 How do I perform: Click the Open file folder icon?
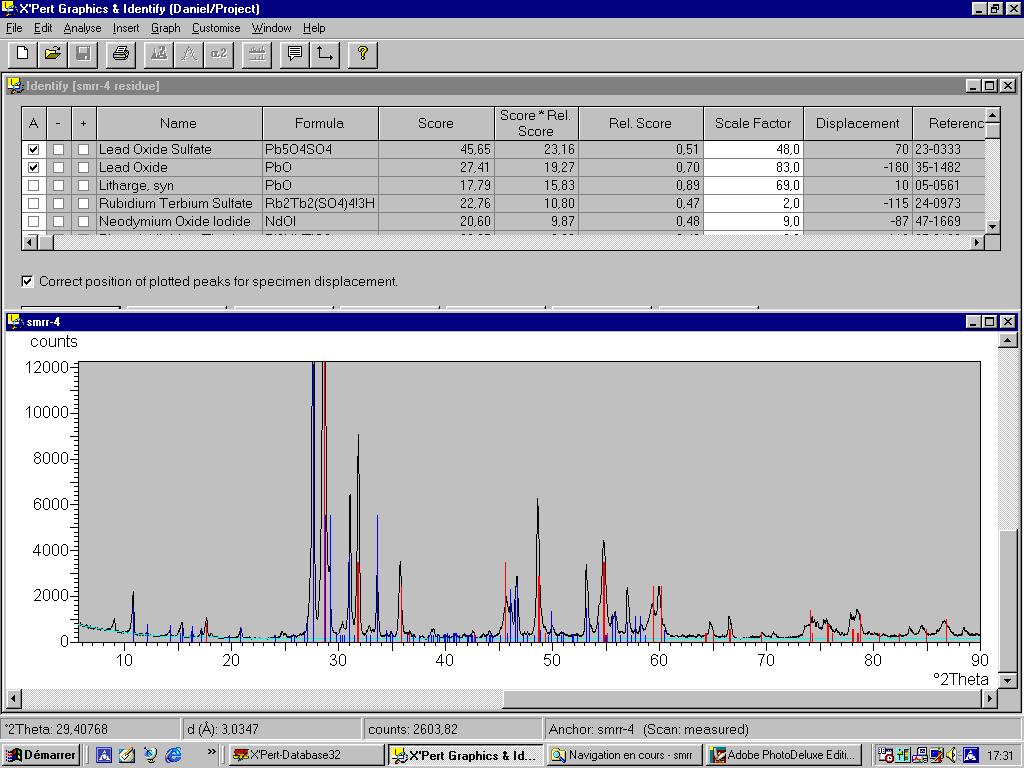pos(53,54)
